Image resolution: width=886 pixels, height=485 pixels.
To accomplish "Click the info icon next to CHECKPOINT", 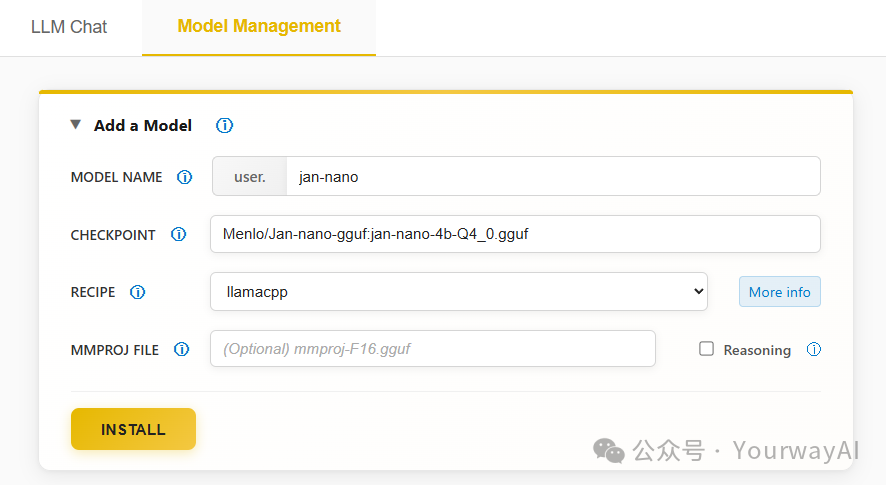I will pyautogui.click(x=179, y=234).
